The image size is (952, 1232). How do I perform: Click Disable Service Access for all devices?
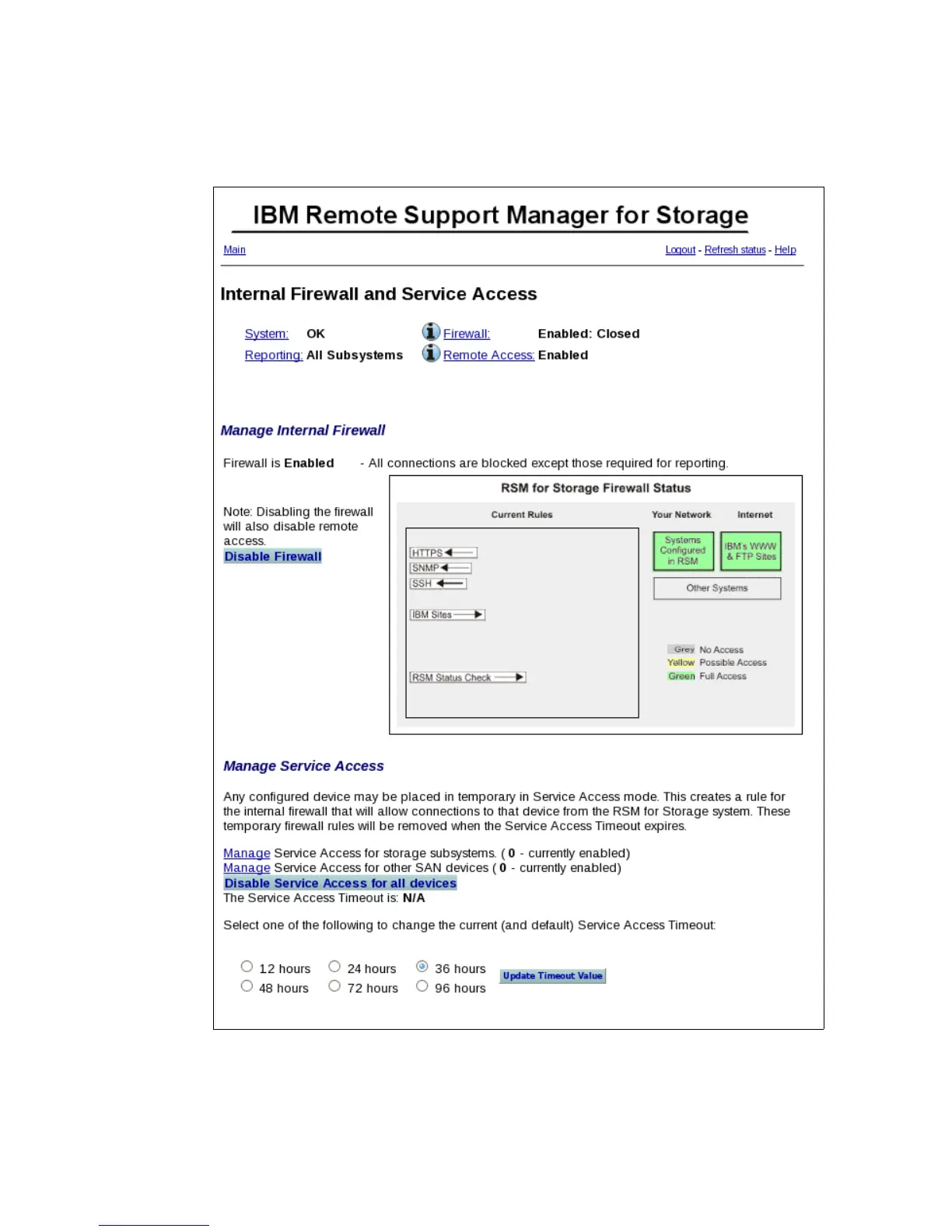(x=340, y=884)
